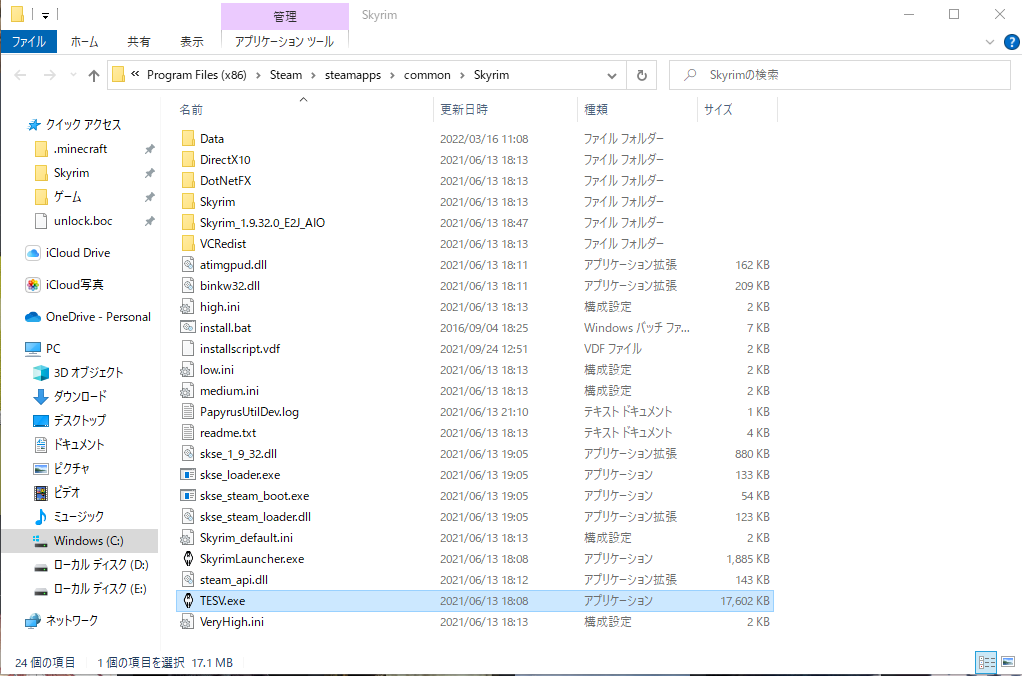Select ローカル ディスク (D:) drive

point(91,565)
